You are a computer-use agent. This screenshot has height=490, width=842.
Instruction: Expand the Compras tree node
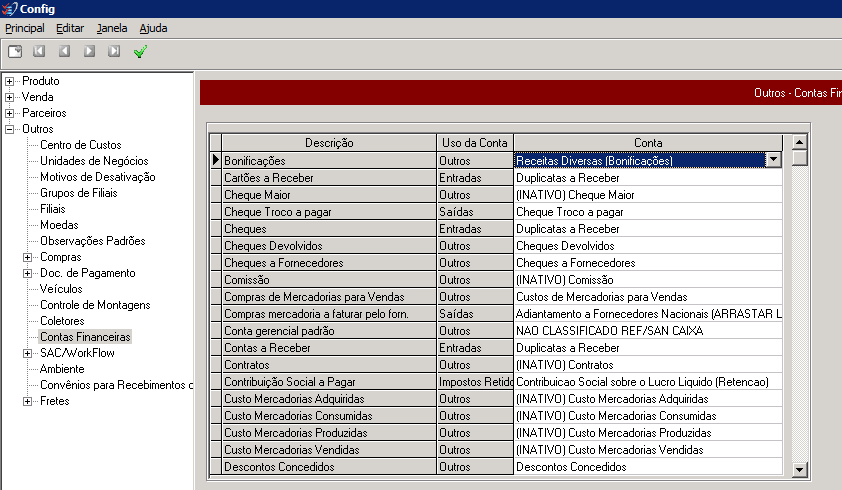27,257
